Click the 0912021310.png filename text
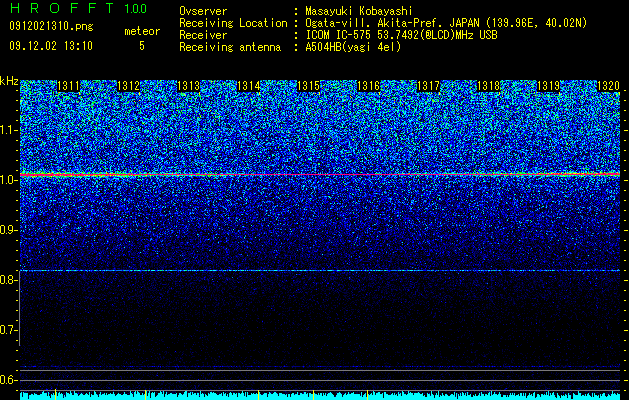Screen dimensions: 629x400 pyautogui.click(x=51, y=27)
